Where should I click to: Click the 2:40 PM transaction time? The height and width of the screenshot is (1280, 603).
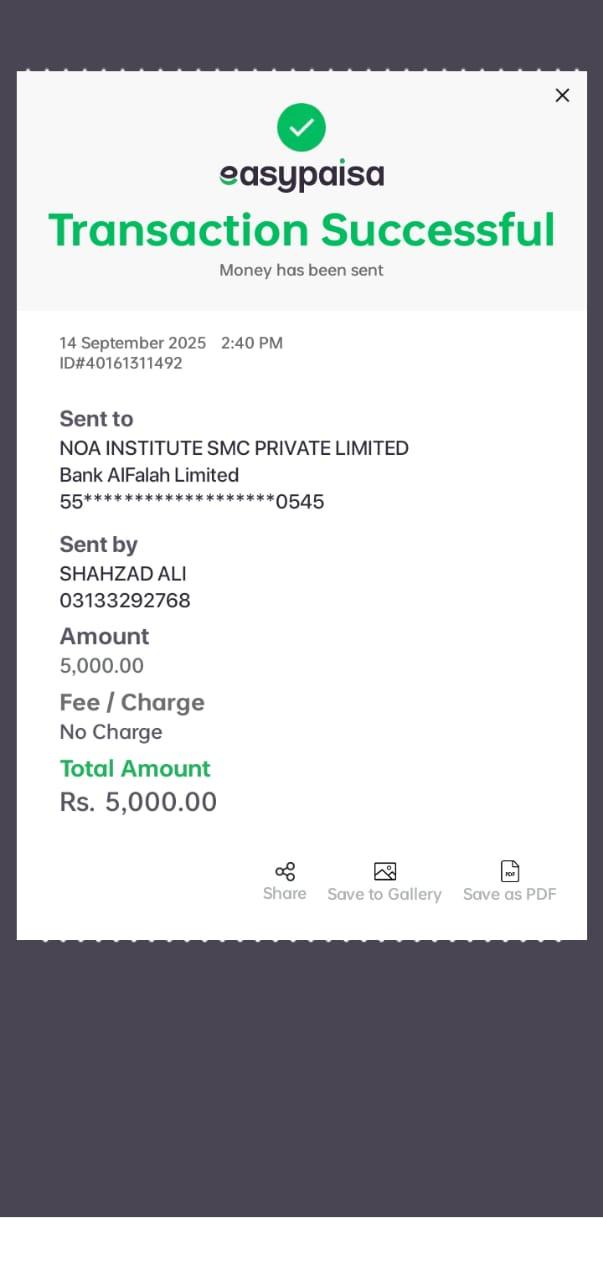[x=252, y=343]
